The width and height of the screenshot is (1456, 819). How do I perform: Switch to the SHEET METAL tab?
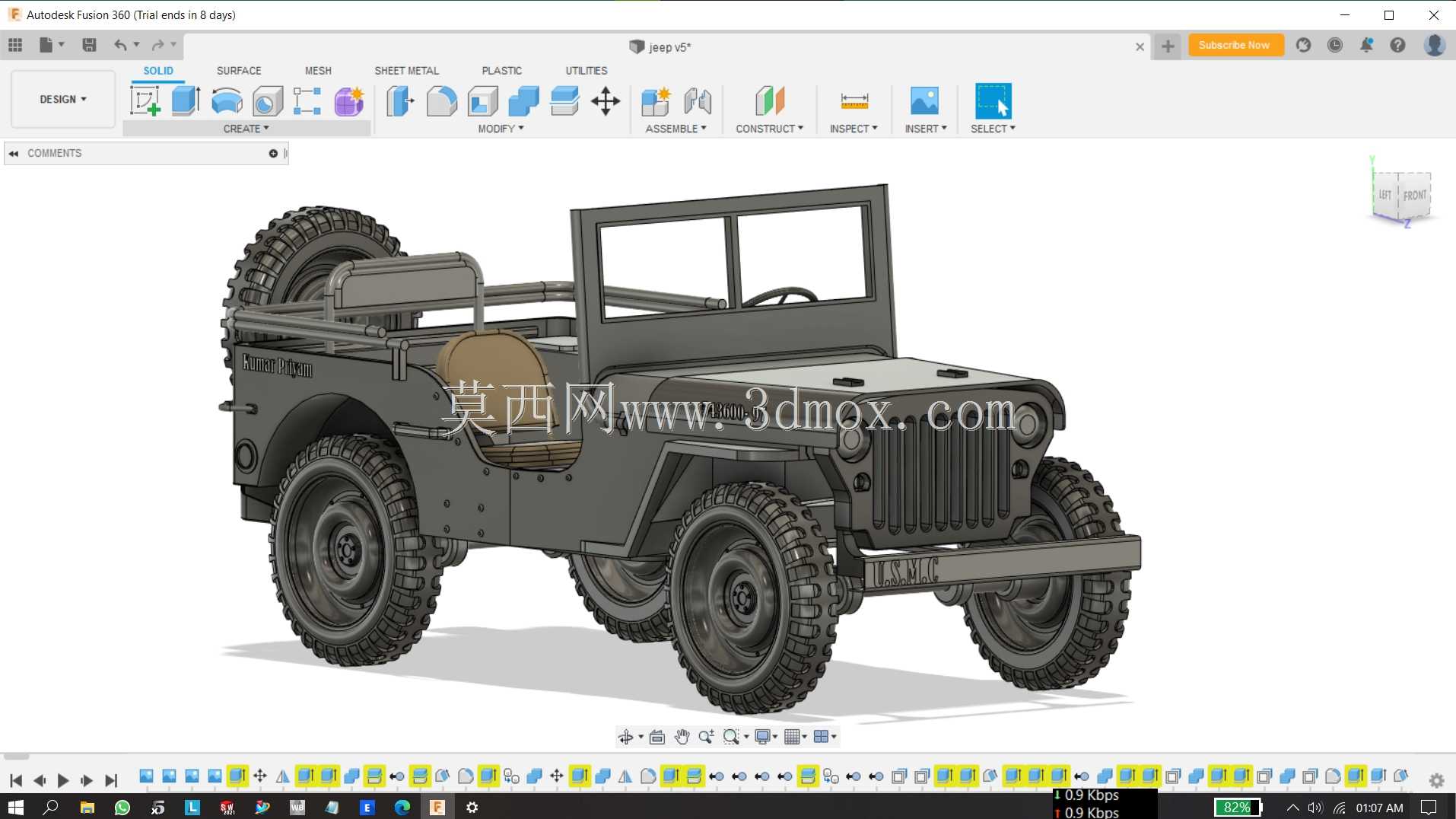[x=406, y=71]
